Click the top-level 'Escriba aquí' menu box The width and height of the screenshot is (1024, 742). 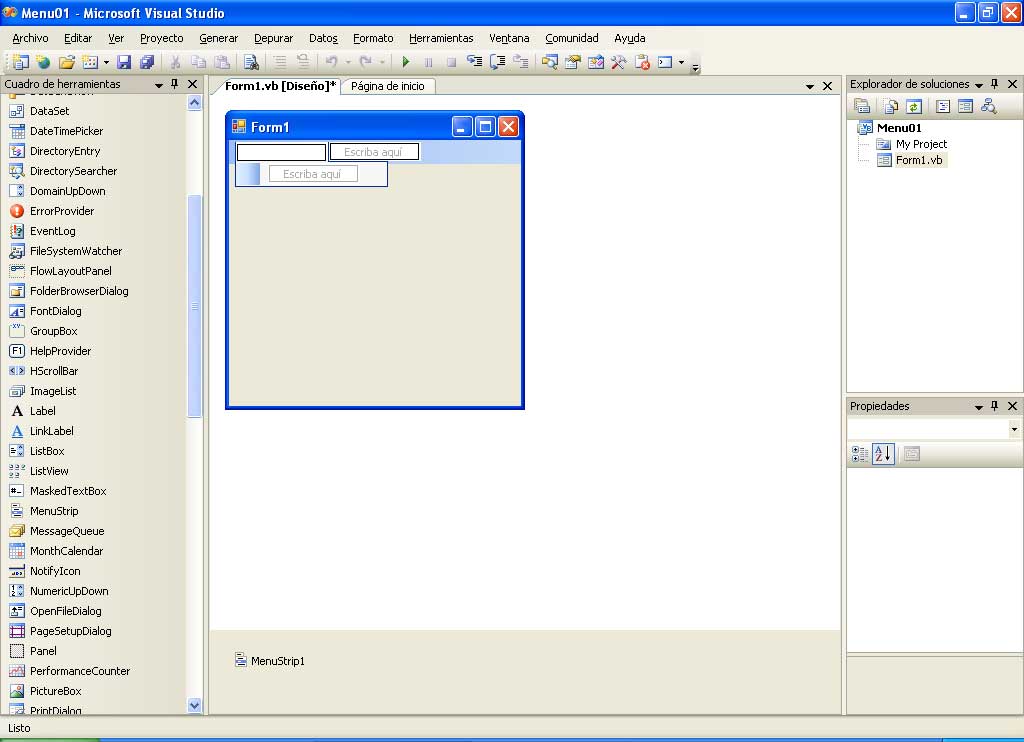tap(373, 152)
